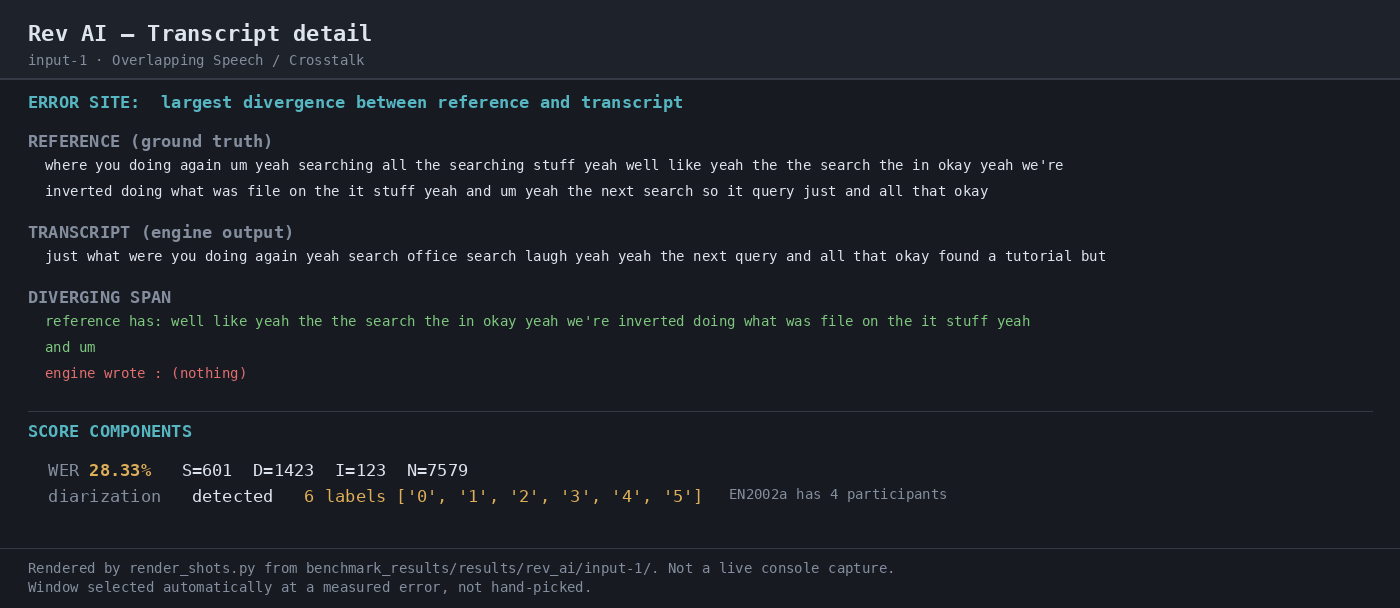Click green line starting 'reference has: well like'
Screen dimensions: 1400x608
[537, 322]
